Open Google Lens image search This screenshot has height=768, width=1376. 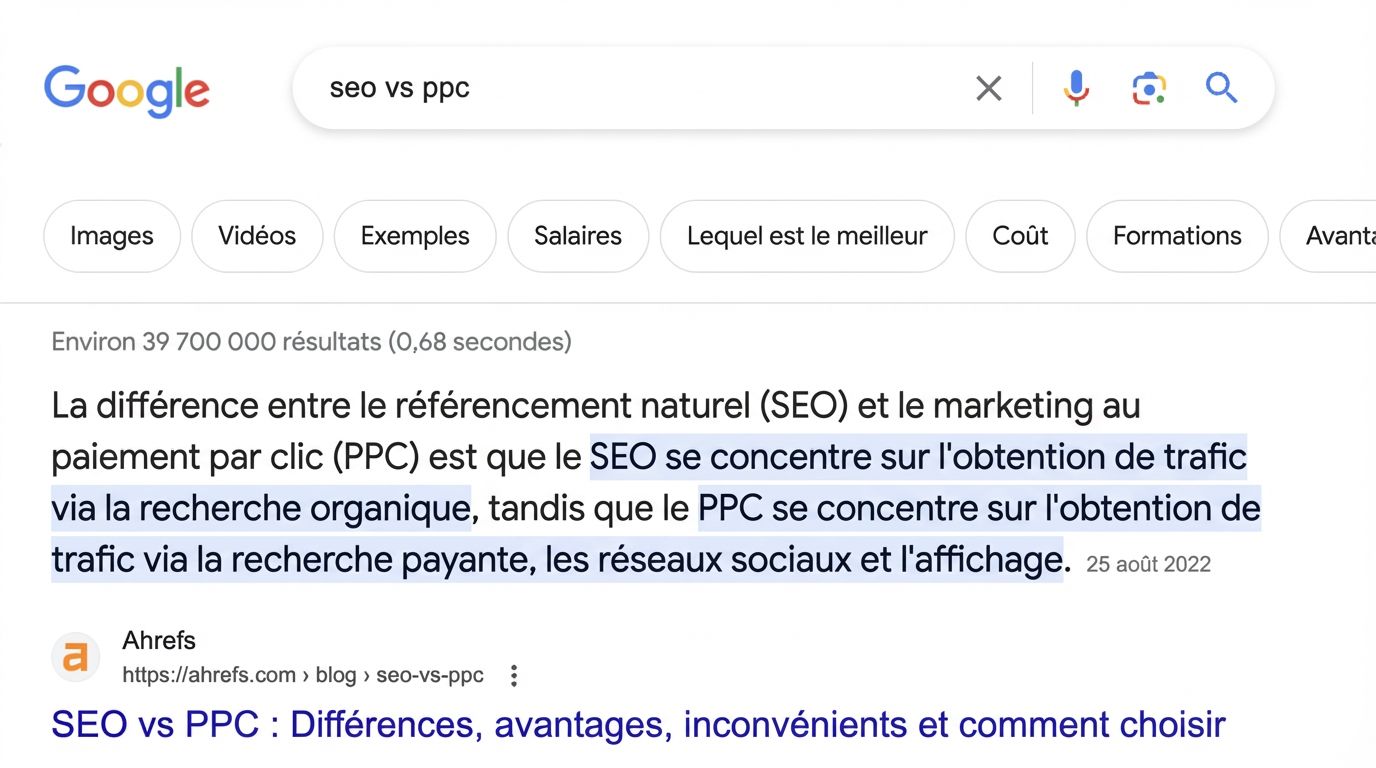[x=1148, y=88]
